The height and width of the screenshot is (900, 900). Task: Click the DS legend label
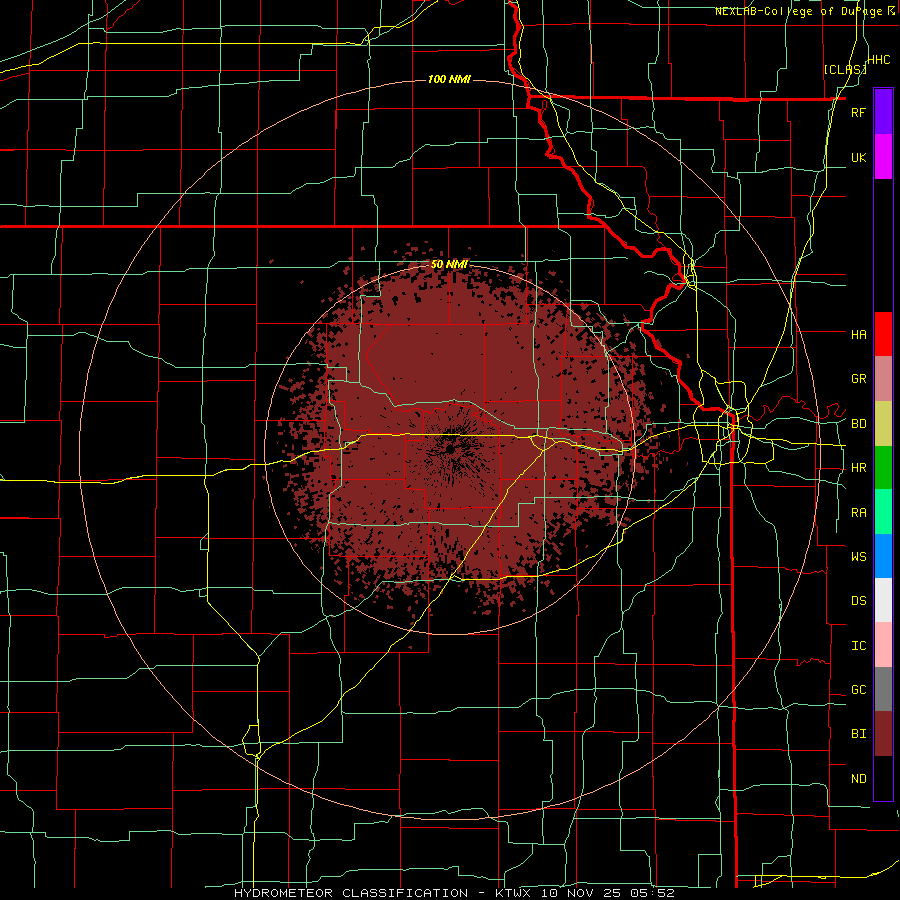tap(858, 600)
